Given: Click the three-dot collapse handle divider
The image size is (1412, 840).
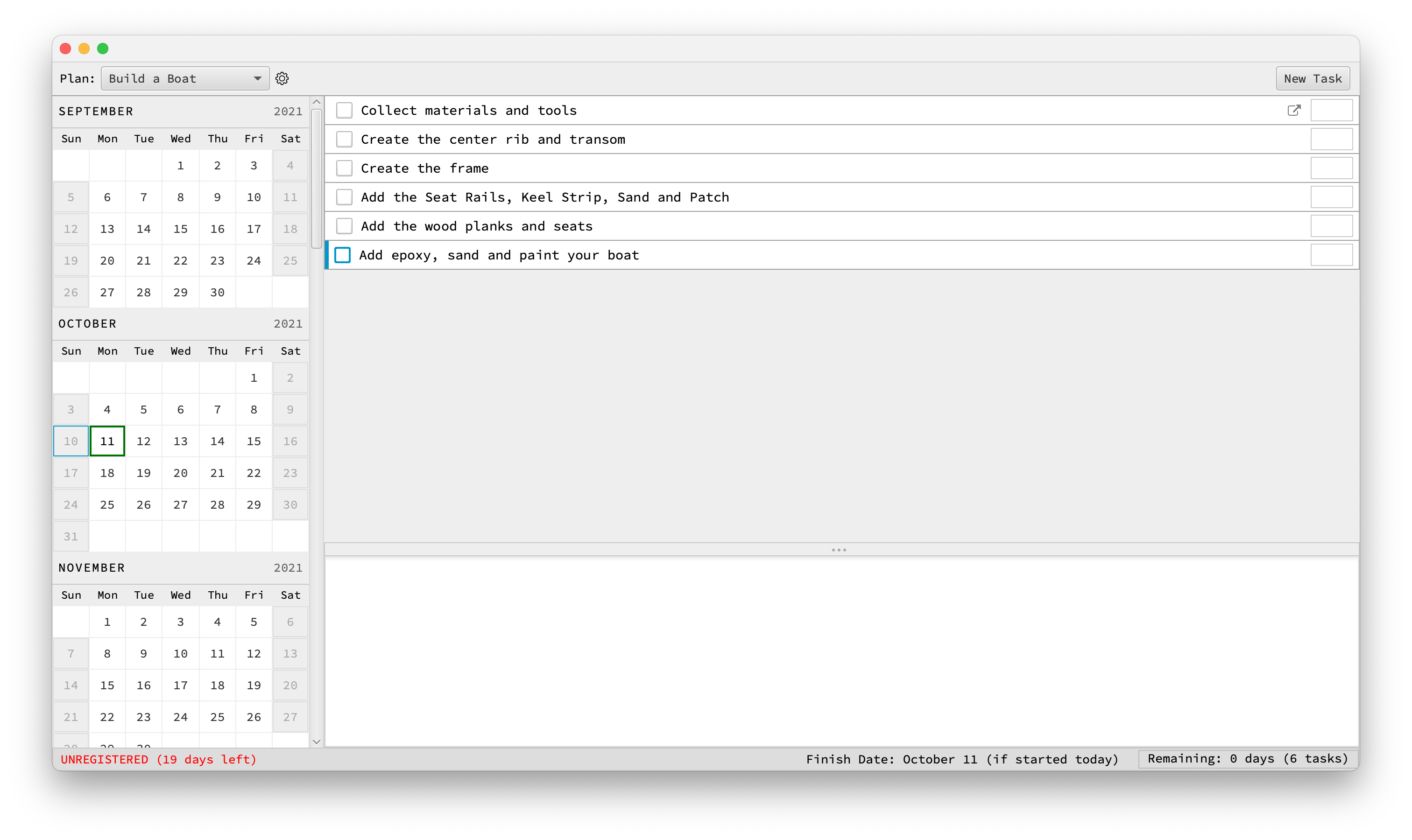Looking at the screenshot, I should pyautogui.click(x=840, y=550).
